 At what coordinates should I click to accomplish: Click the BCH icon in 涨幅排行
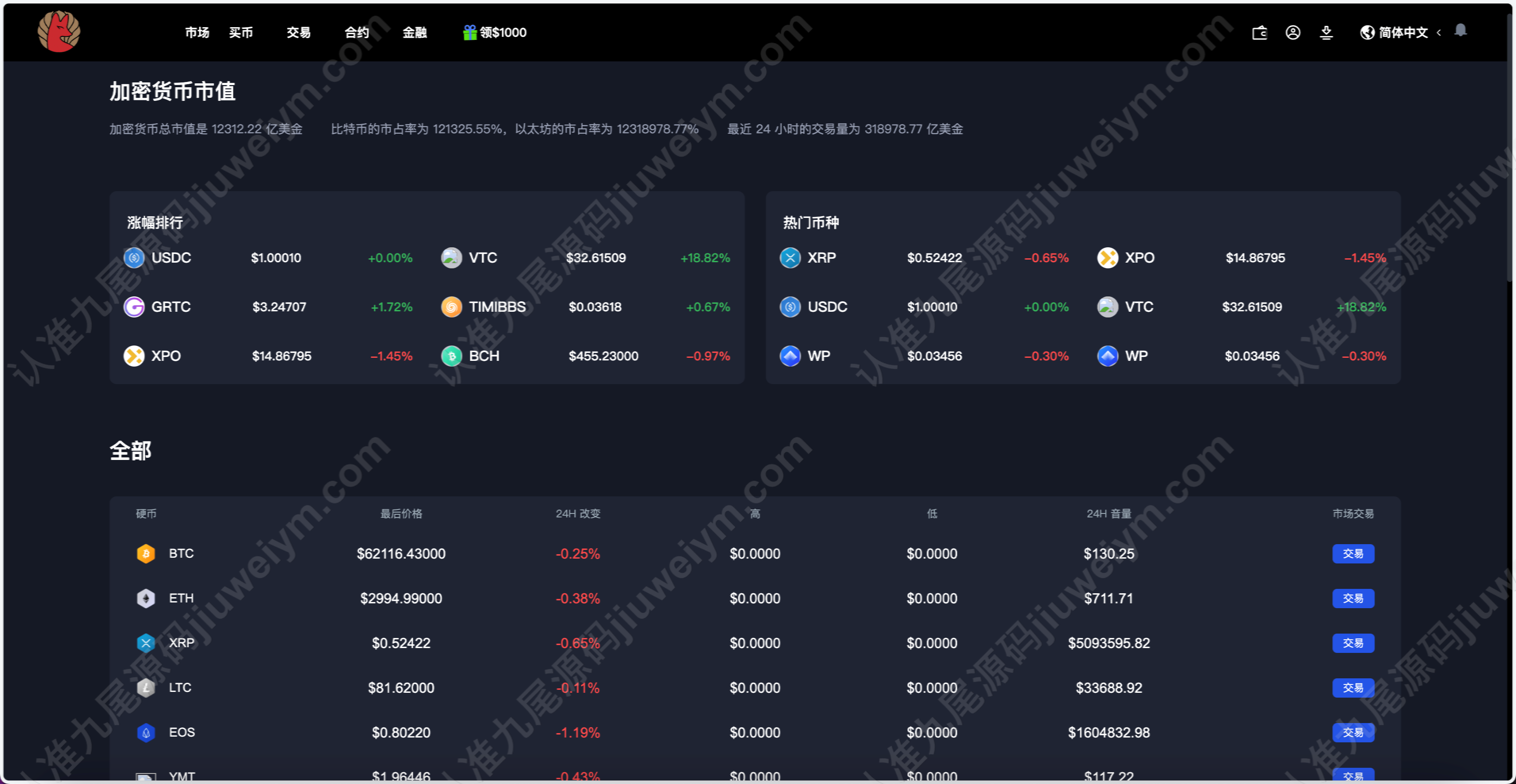point(451,356)
